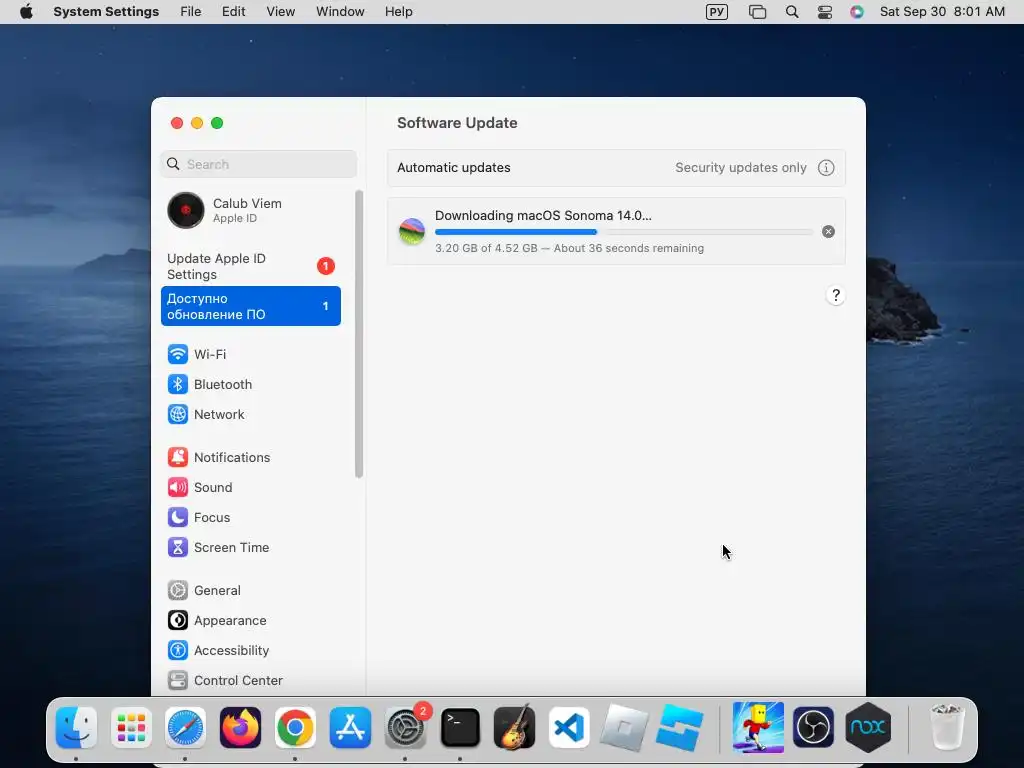The image size is (1024, 768).
Task: Open the System Settings menu
Action: click(x=106, y=12)
